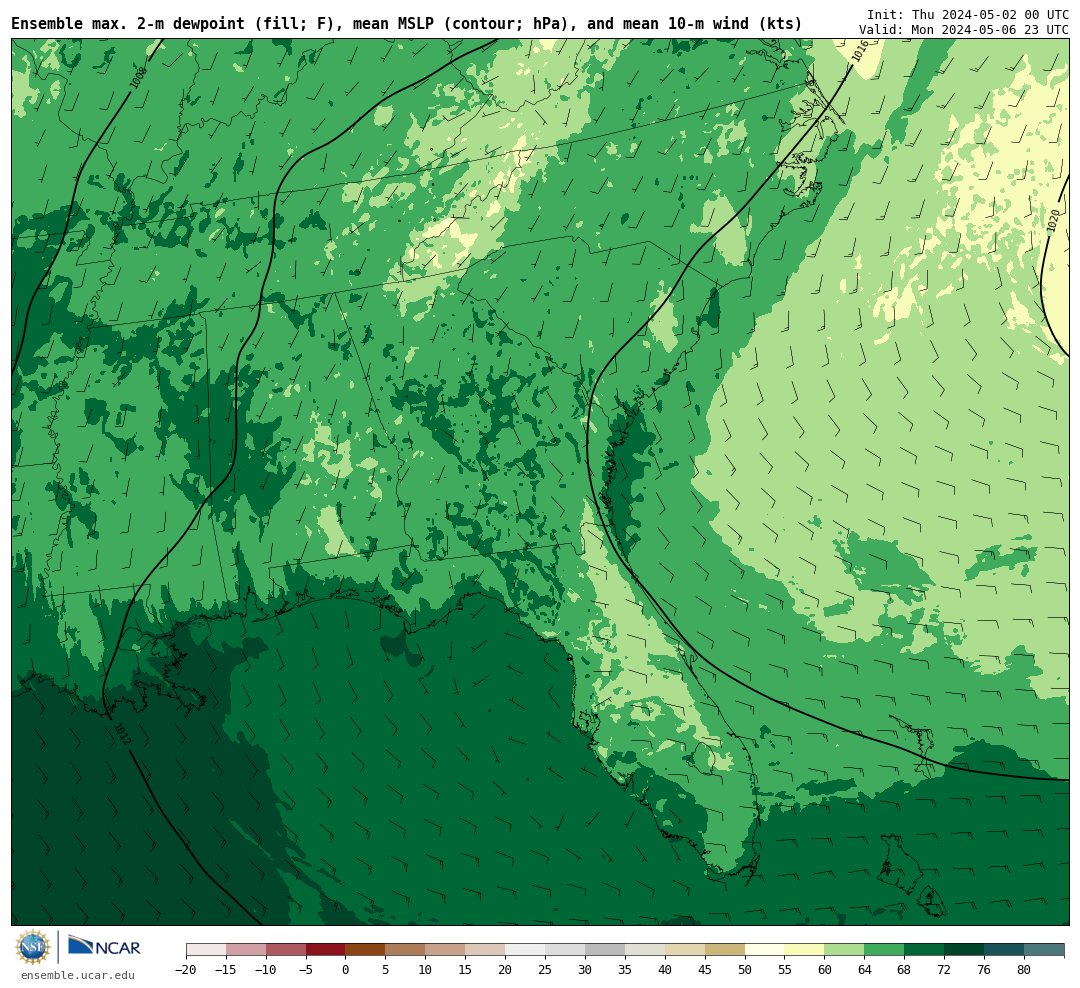Click the 1020 pressure contour label
The width and height of the screenshot is (1080, 988).
pyautogui.click(x=1052, y=220)
